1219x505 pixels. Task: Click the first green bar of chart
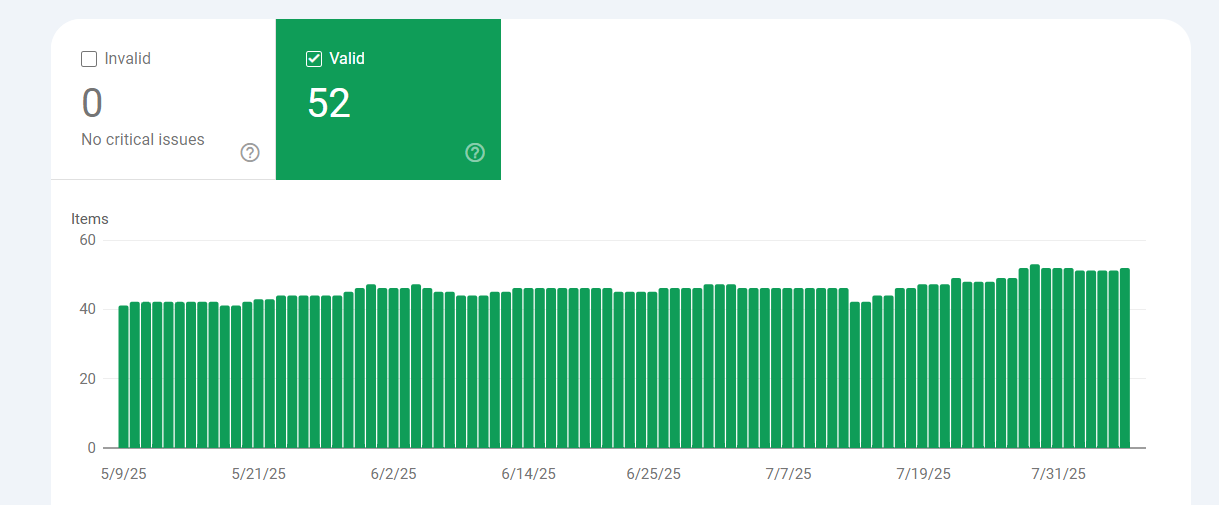(x=123, y=377)
